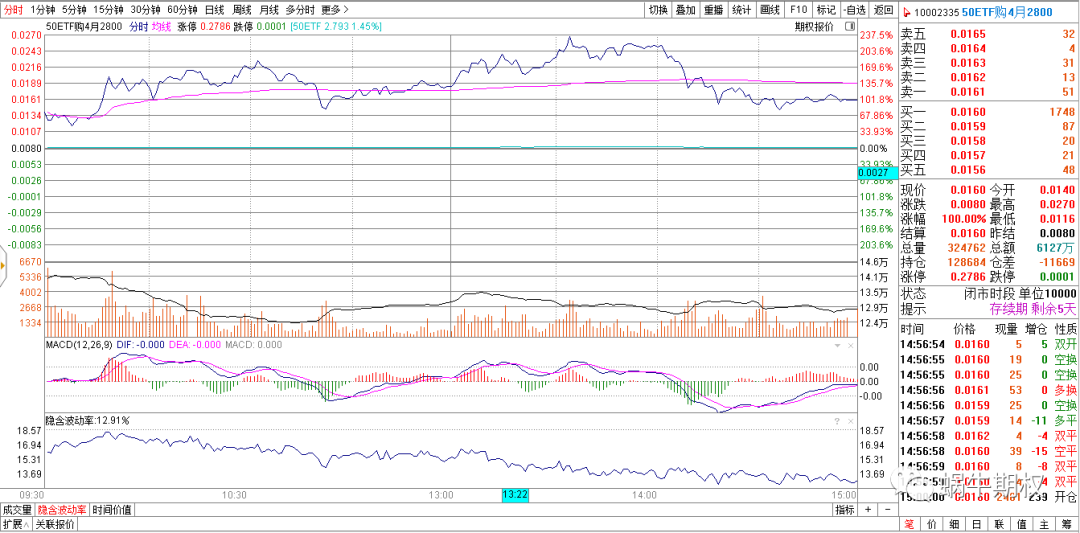This screenshot has height=533, width=1080.
Task: Activate the 画线 drawing tool
Action: coord(769,10)
